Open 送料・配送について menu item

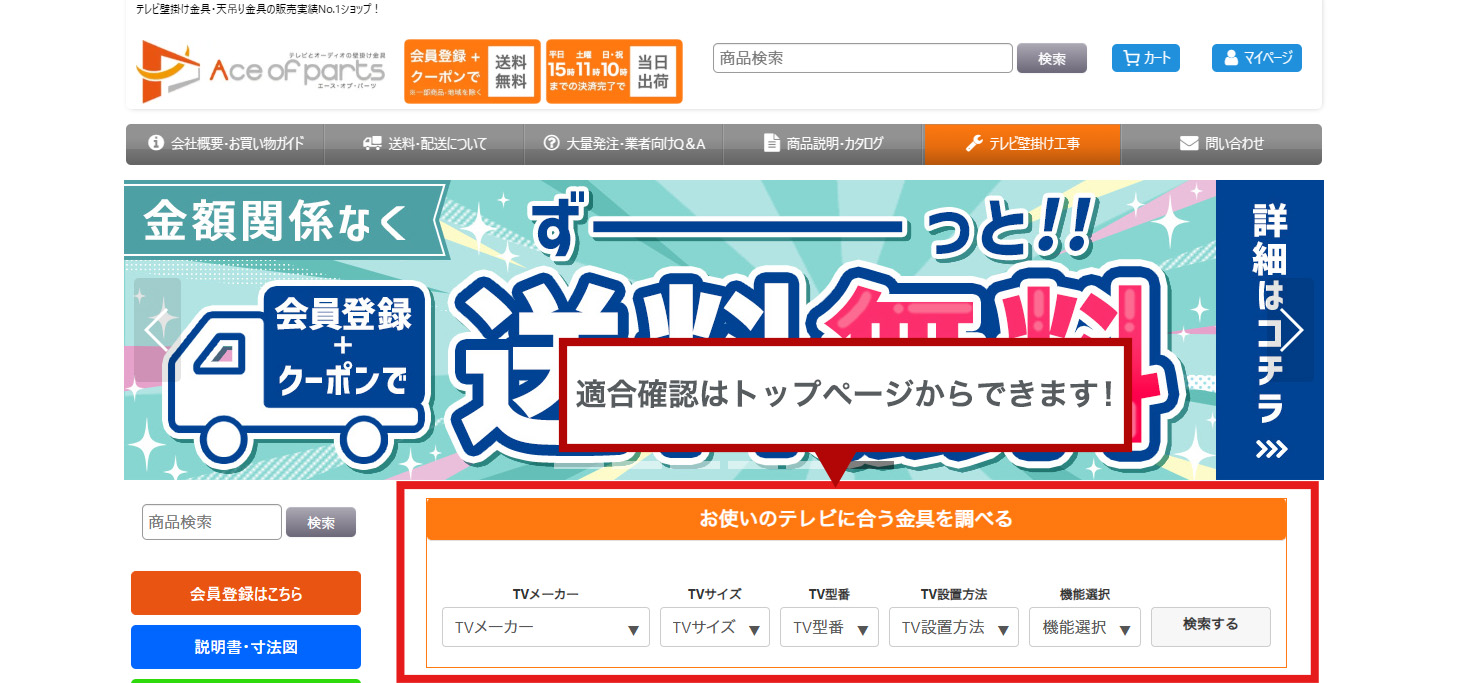424,144
